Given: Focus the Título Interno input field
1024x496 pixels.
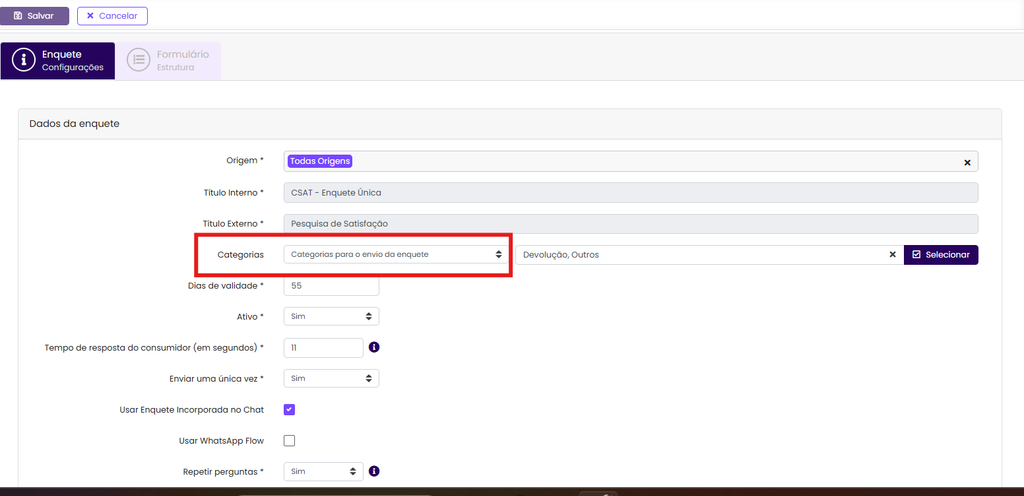Looking at the screenshot, I should [x=631, y=193].
